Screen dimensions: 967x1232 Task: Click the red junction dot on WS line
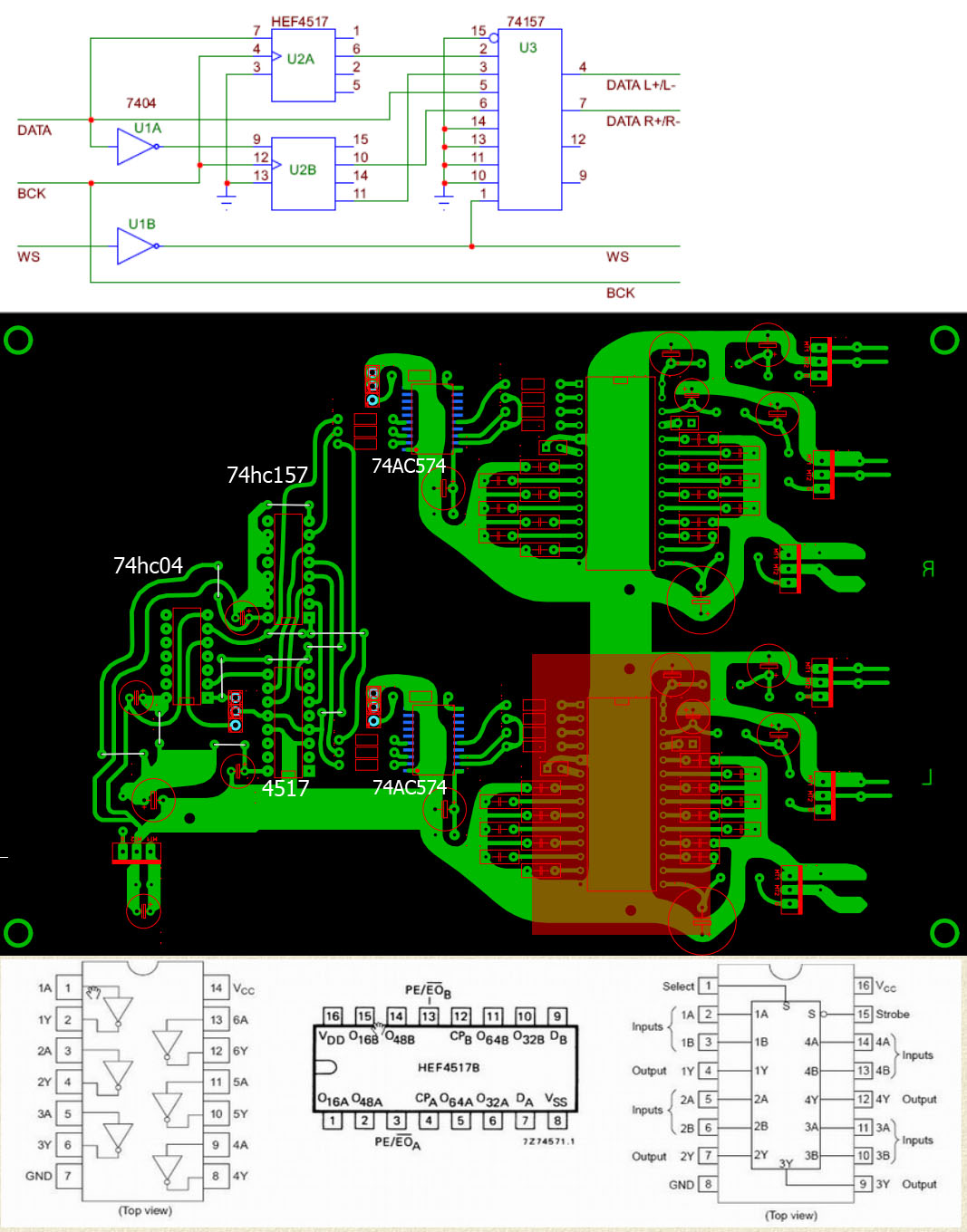tap(471, 246)
